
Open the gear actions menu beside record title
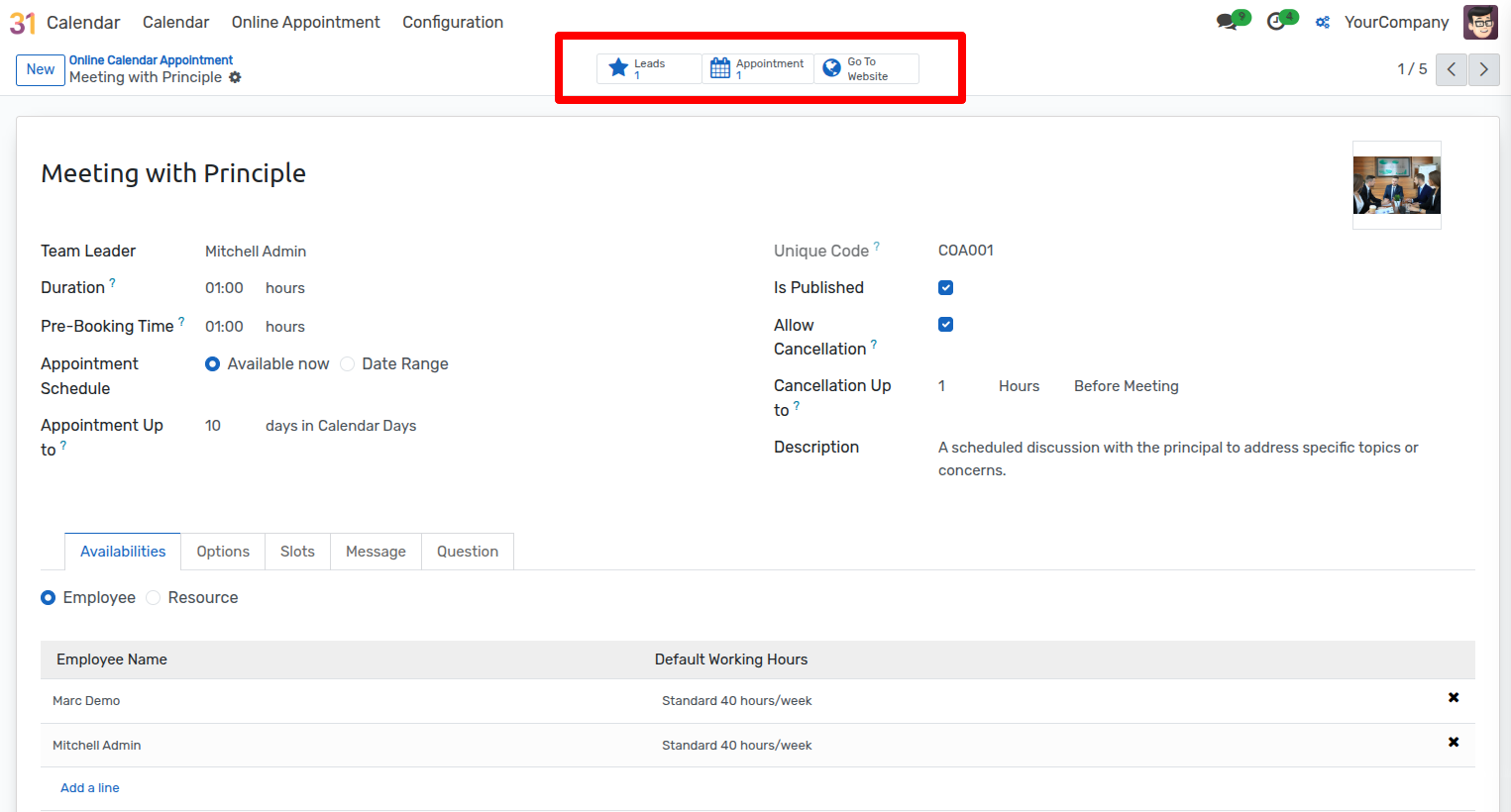[x=235, y=77]
